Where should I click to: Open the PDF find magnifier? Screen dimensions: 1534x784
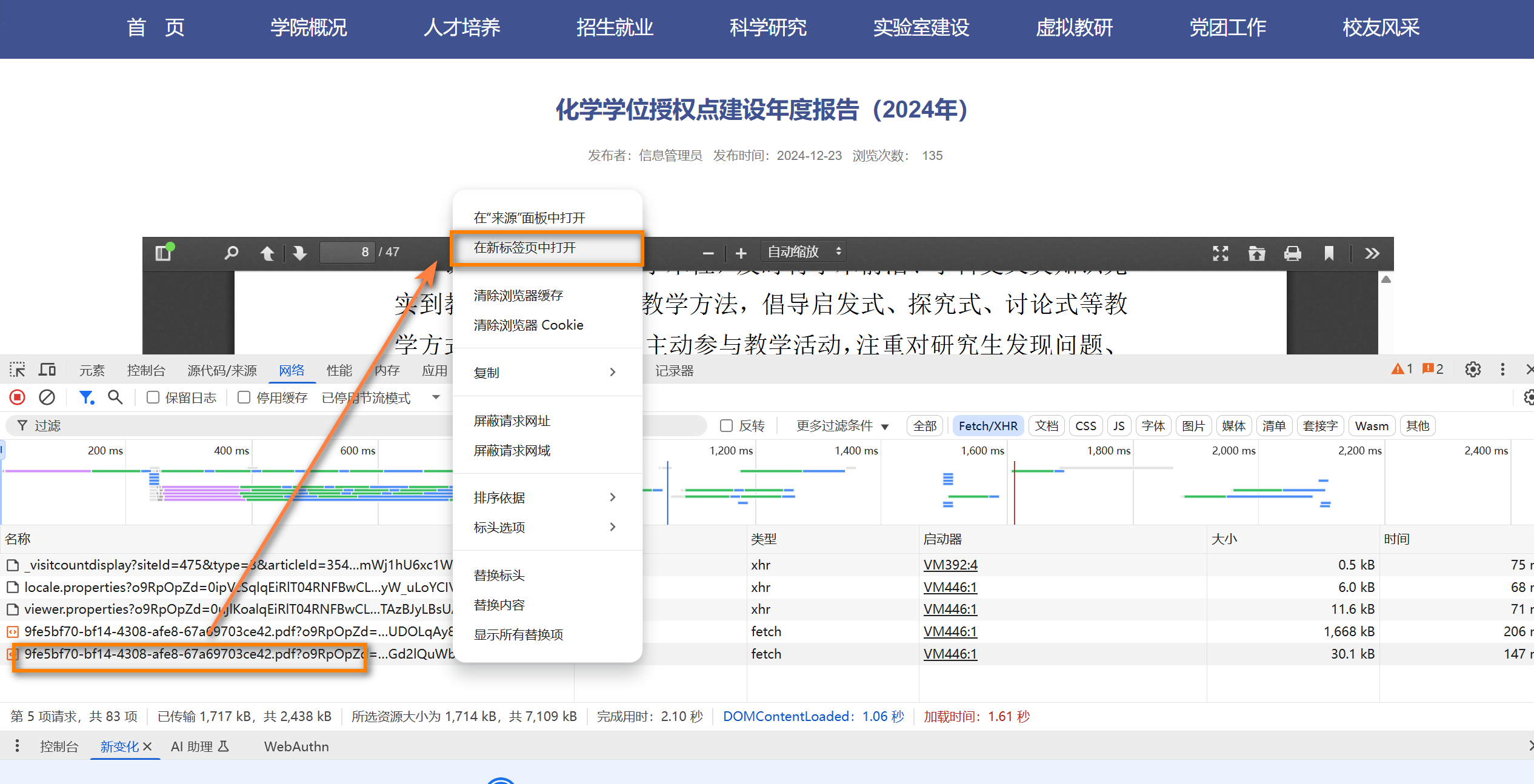(231, 252)
